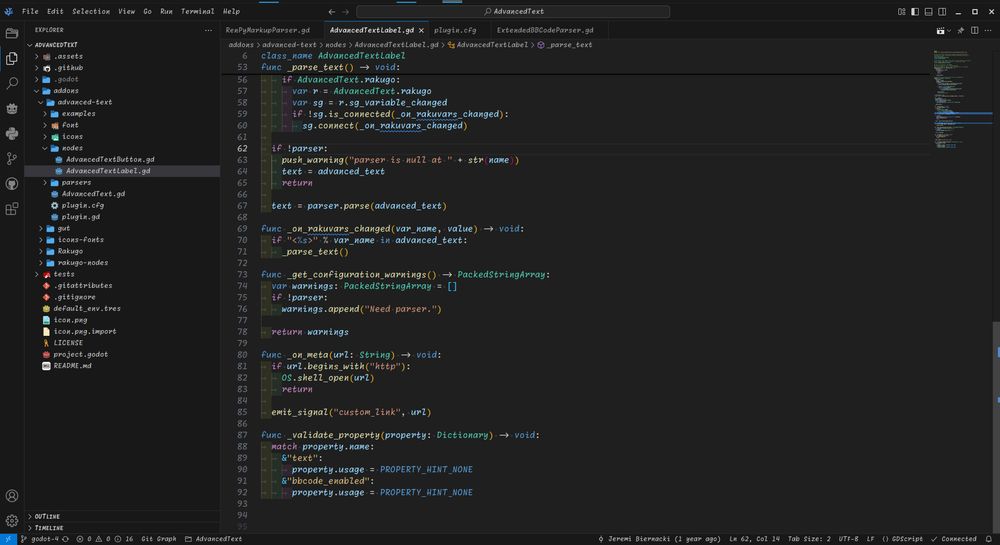Open README.md in the explorer
The width and height of the screenshot is (1000, 545).
tap(121, 366)
